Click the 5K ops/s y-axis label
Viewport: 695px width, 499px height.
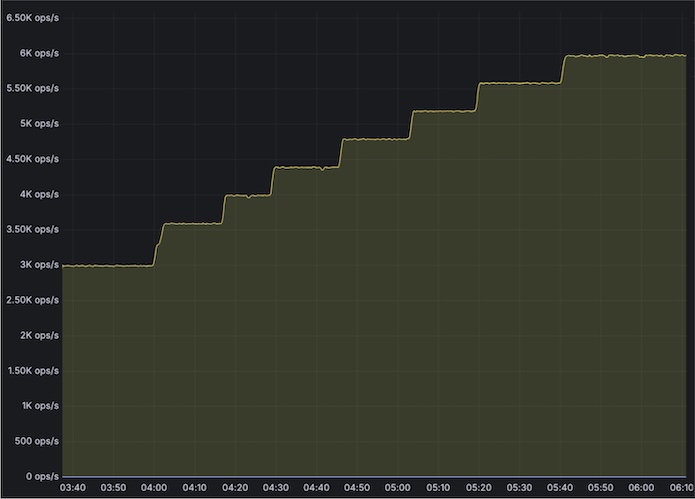click(x=38, y=124)
